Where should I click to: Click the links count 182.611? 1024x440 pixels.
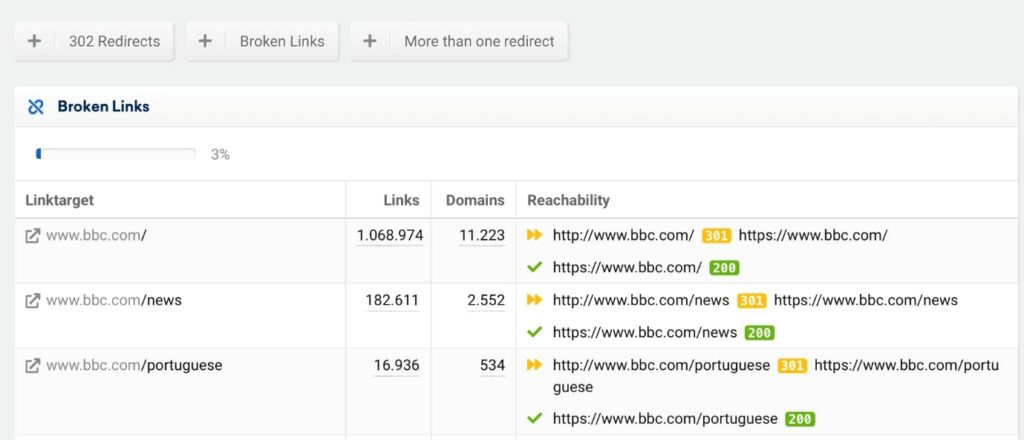coord(392,300)
